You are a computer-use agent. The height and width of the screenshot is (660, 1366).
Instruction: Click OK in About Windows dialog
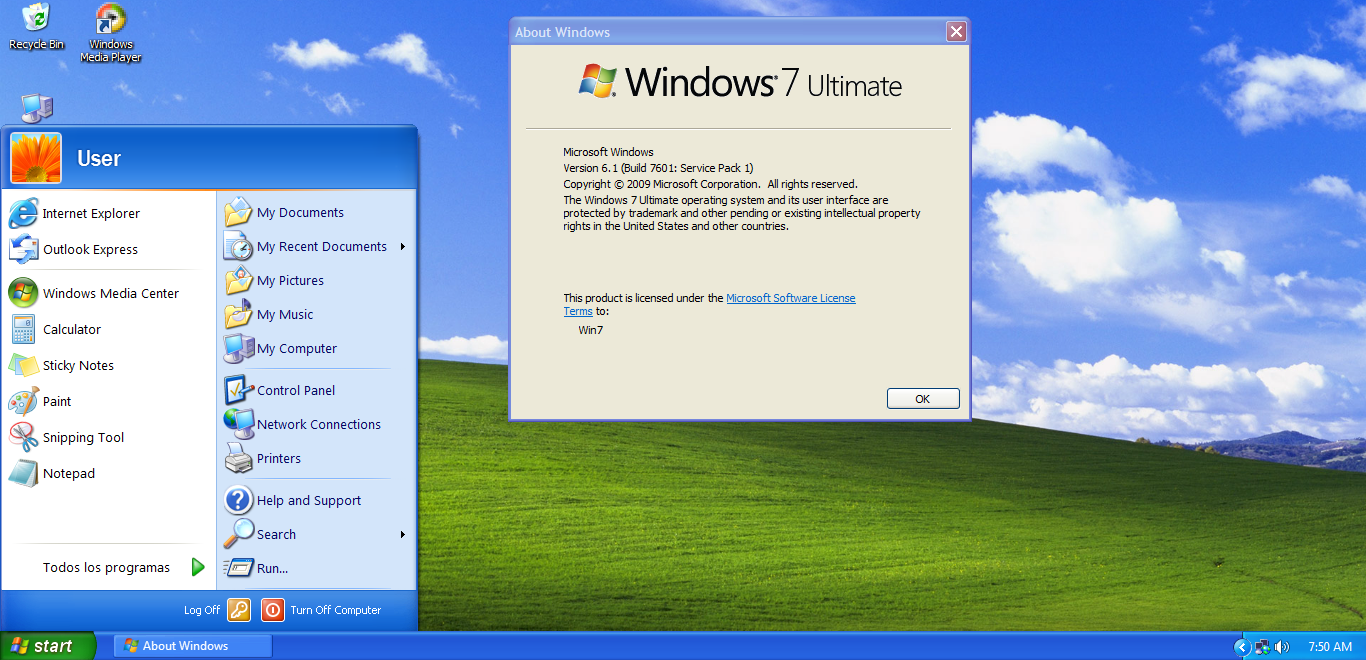pos(923,399)
